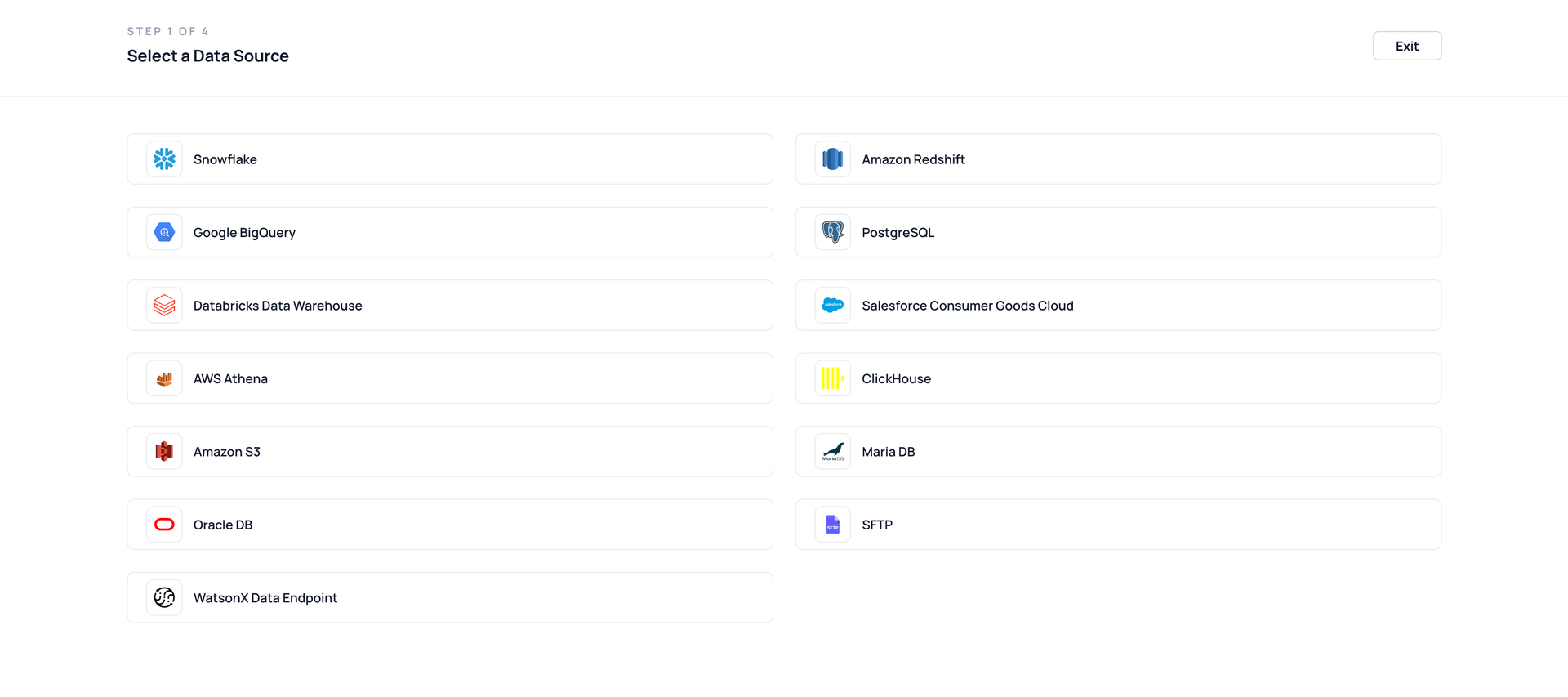Select the WatsonX Data Endpoint label
This screenshot has width=1568, height=697.
[x=265, y=598]
